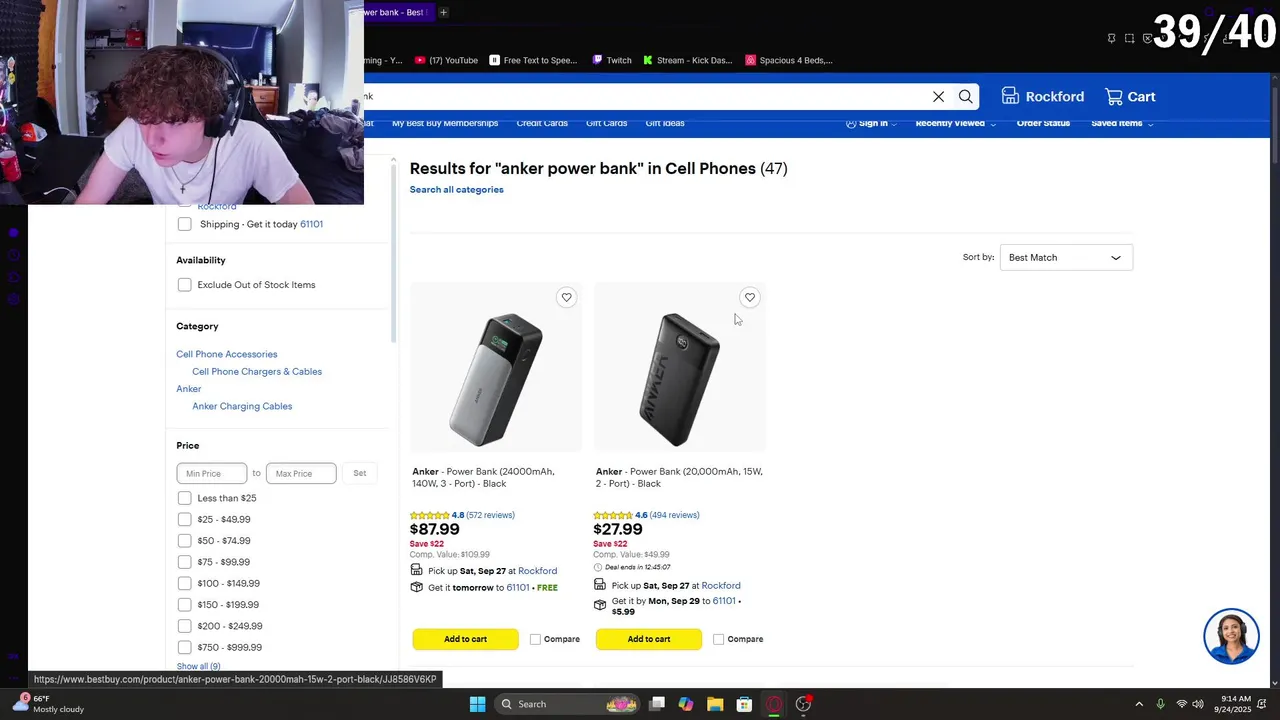The height and width of the screenshot is (720, 1280).
Task: Tick Compare for the $27.99 power bank
Action: coord(718,639)
